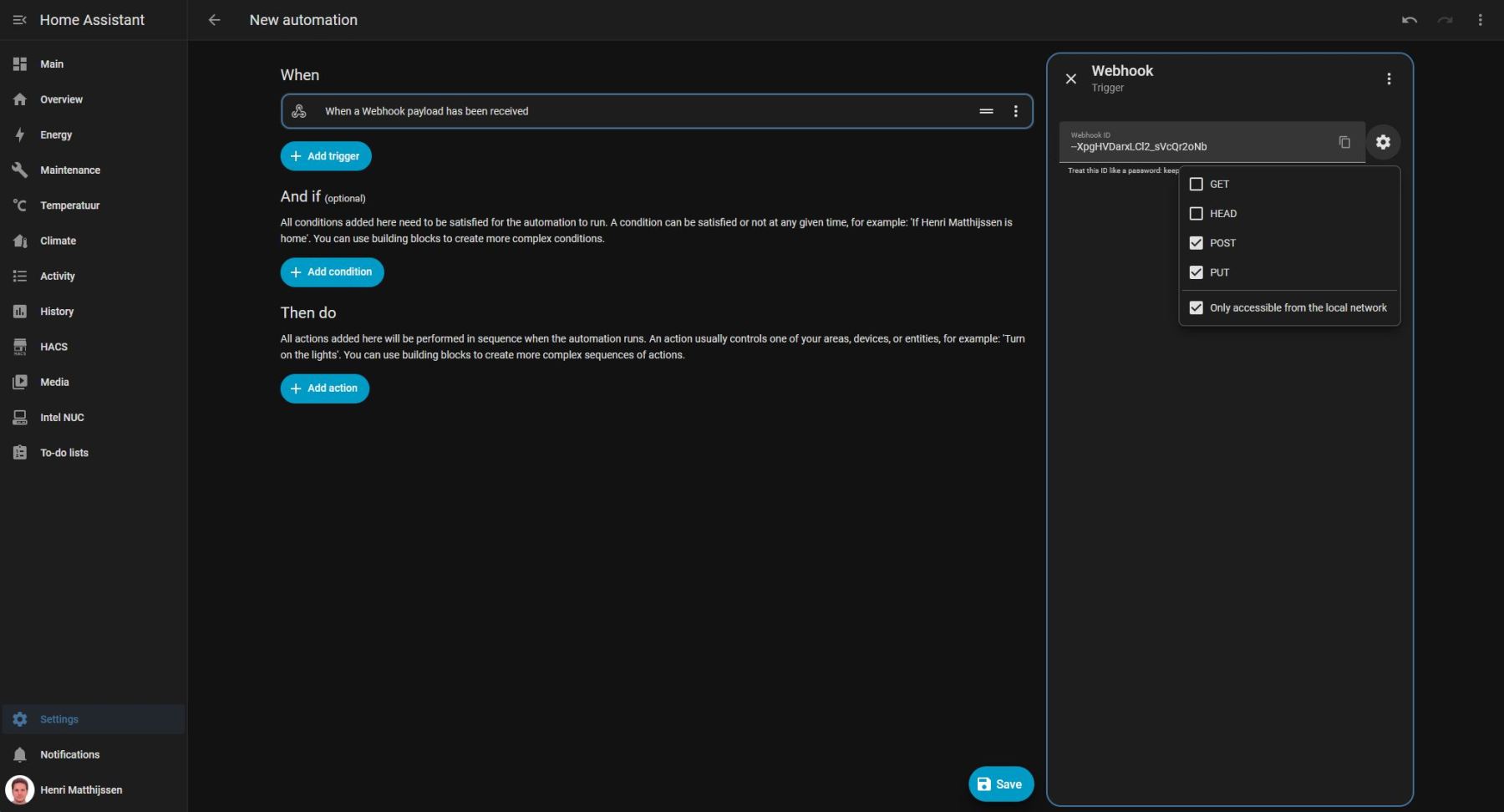
Task: Click the 'Then do' section heading
Action: pos(308,313)
